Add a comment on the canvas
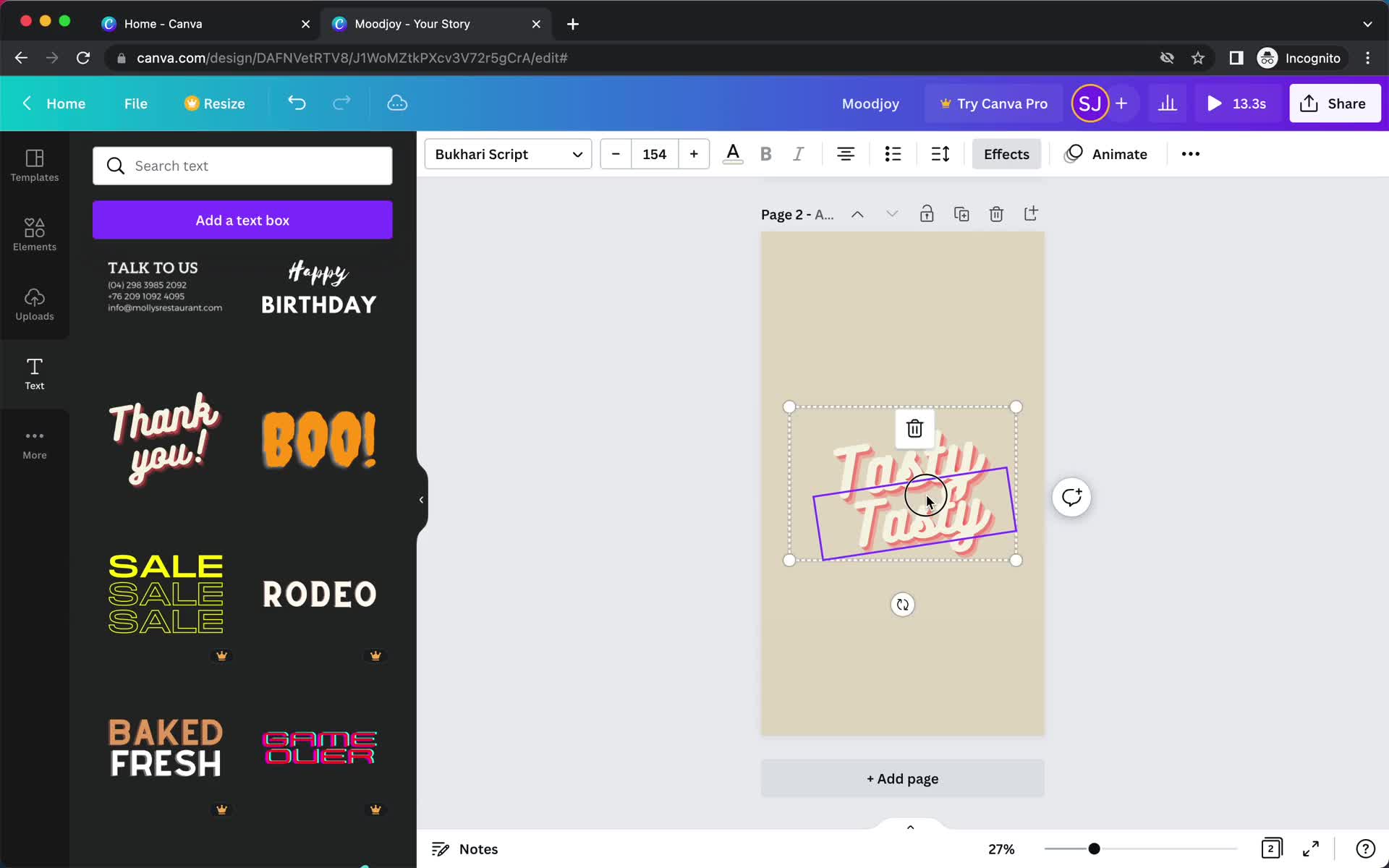Screen dimensions: 1389x868 pos(1071,498)
